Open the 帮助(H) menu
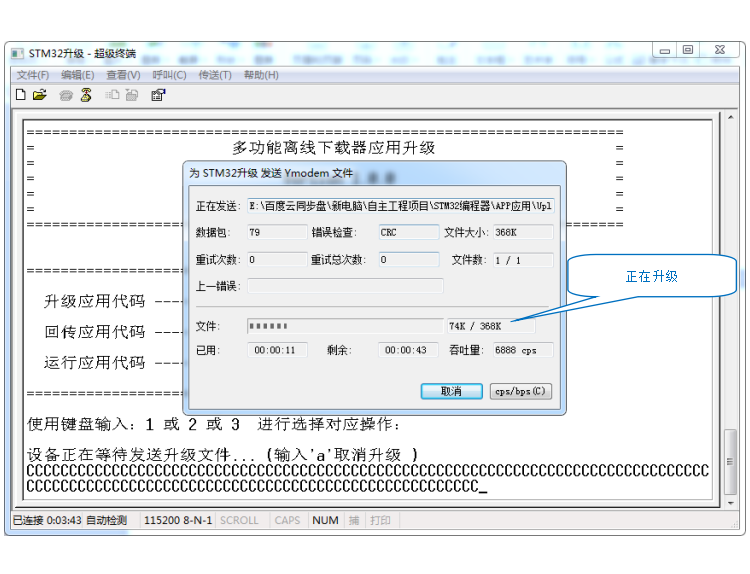 point(261,75)
